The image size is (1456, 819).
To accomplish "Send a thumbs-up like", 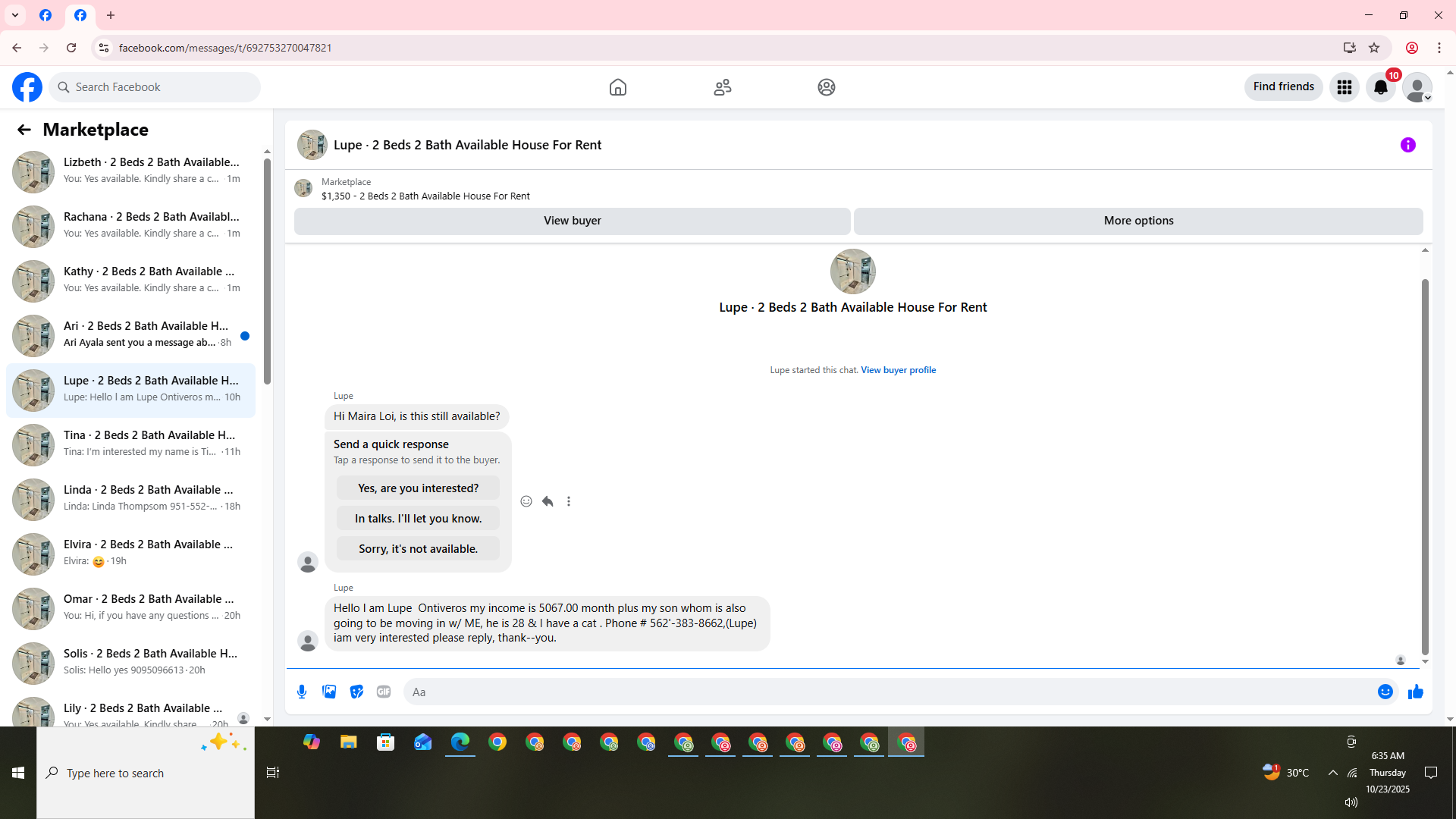I will pyautogui.click(x=1415, y=692).
